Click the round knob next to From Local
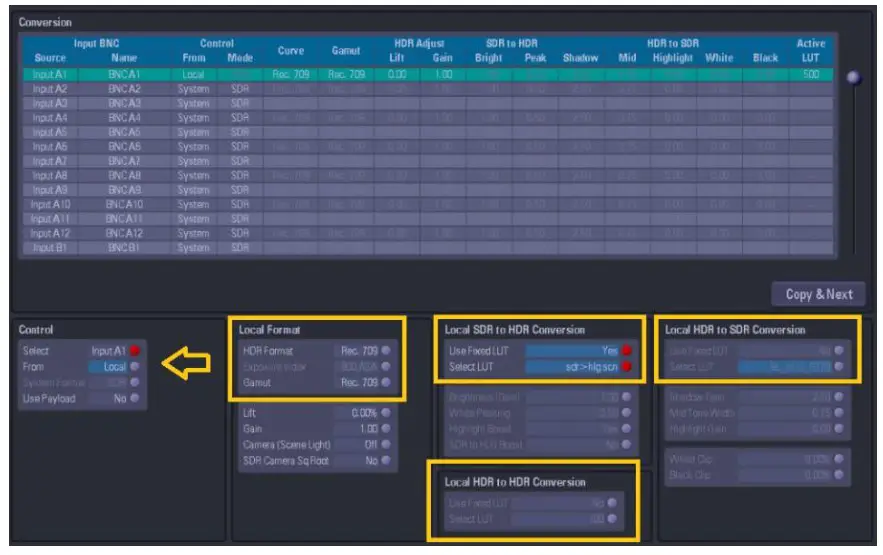 click(x=135, y=366)
